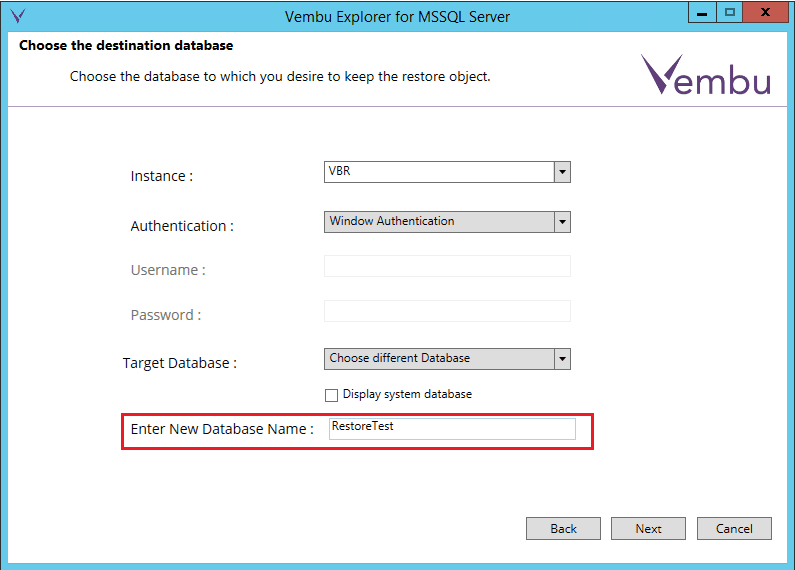Click the window title bar text
Screen dimensions: 795x570
(398, 16)
